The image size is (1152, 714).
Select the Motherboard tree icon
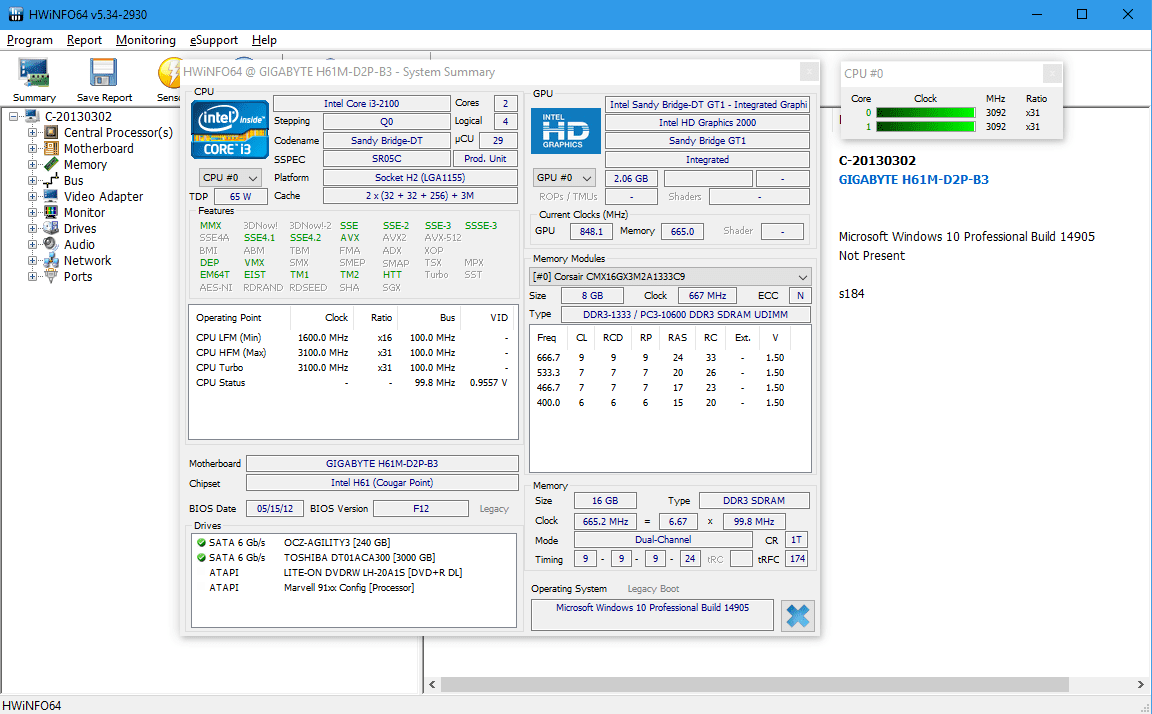click(x=51, y=148)
